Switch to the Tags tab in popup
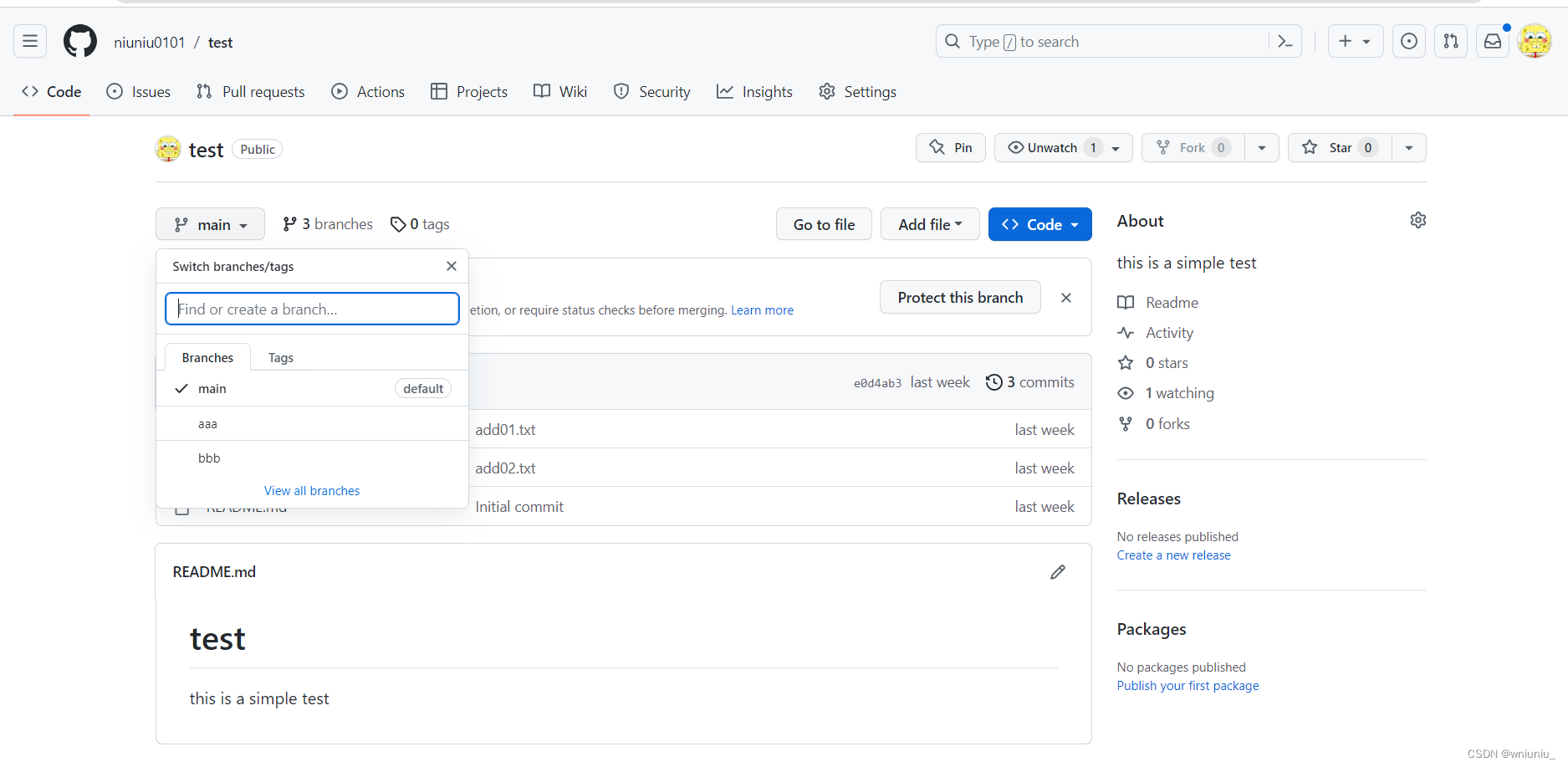The image size is (1568, 767). [x=281, y=358]
